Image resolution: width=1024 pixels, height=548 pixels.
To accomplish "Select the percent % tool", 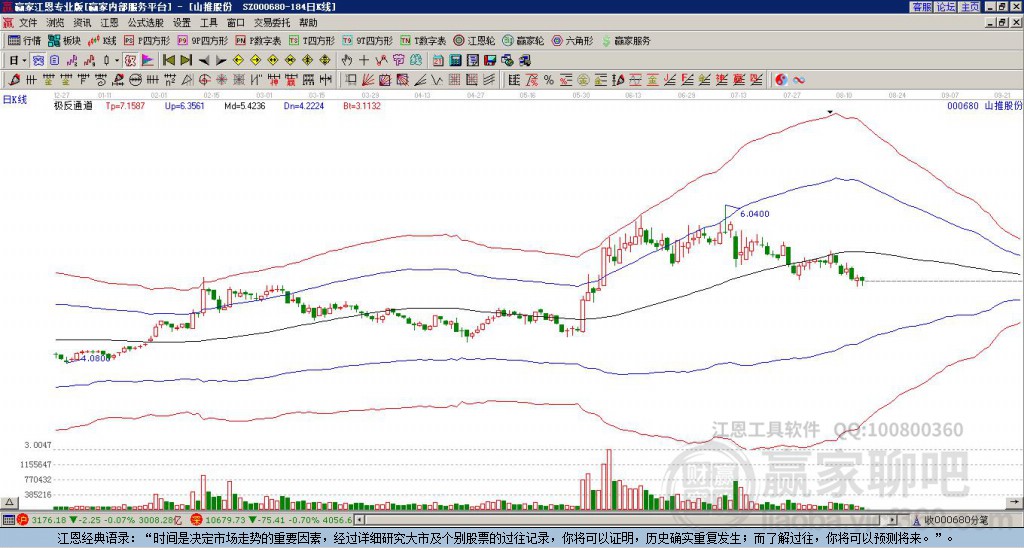I will click(549, 80).
